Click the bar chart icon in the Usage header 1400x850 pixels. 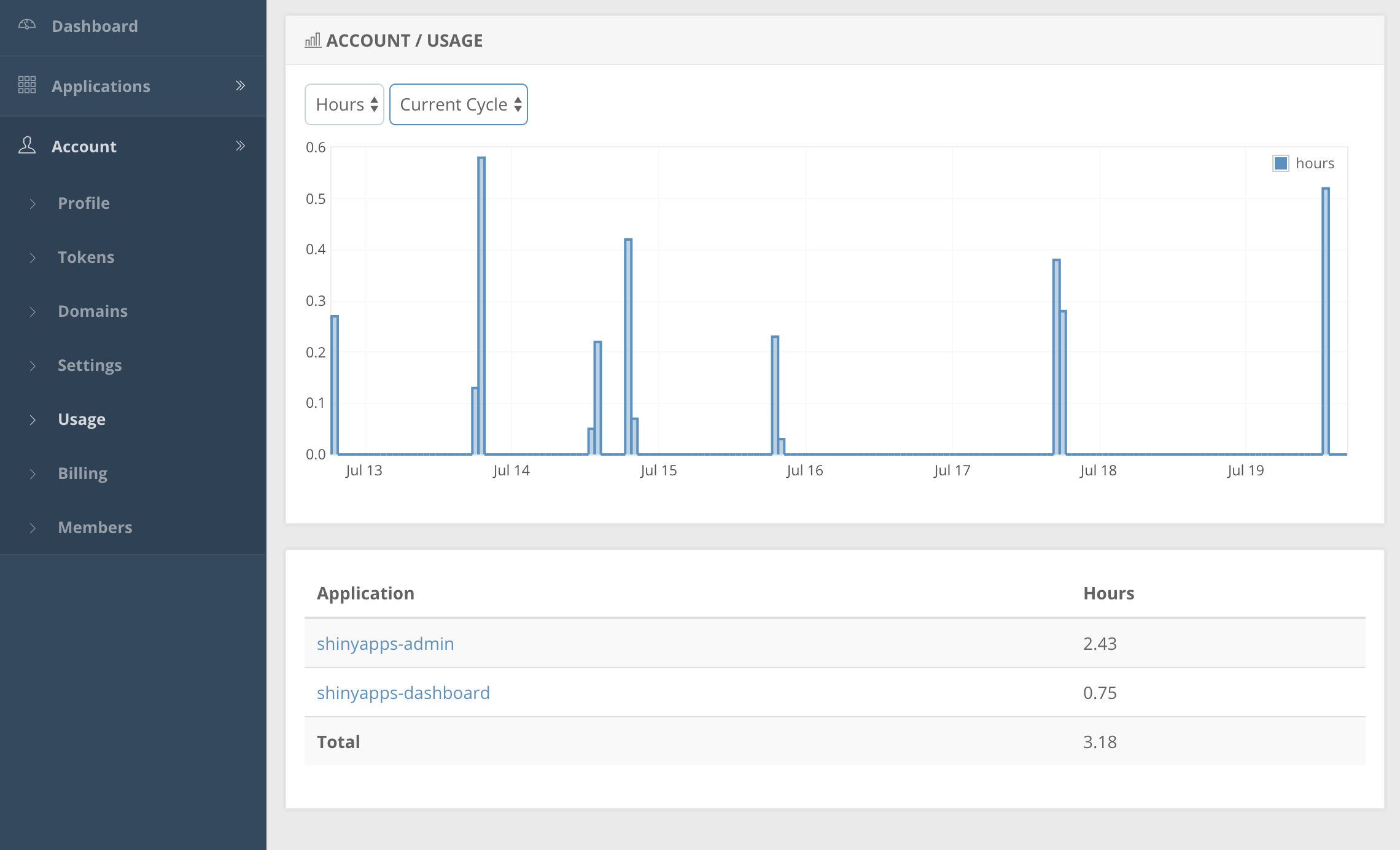(x=313, y=41)
